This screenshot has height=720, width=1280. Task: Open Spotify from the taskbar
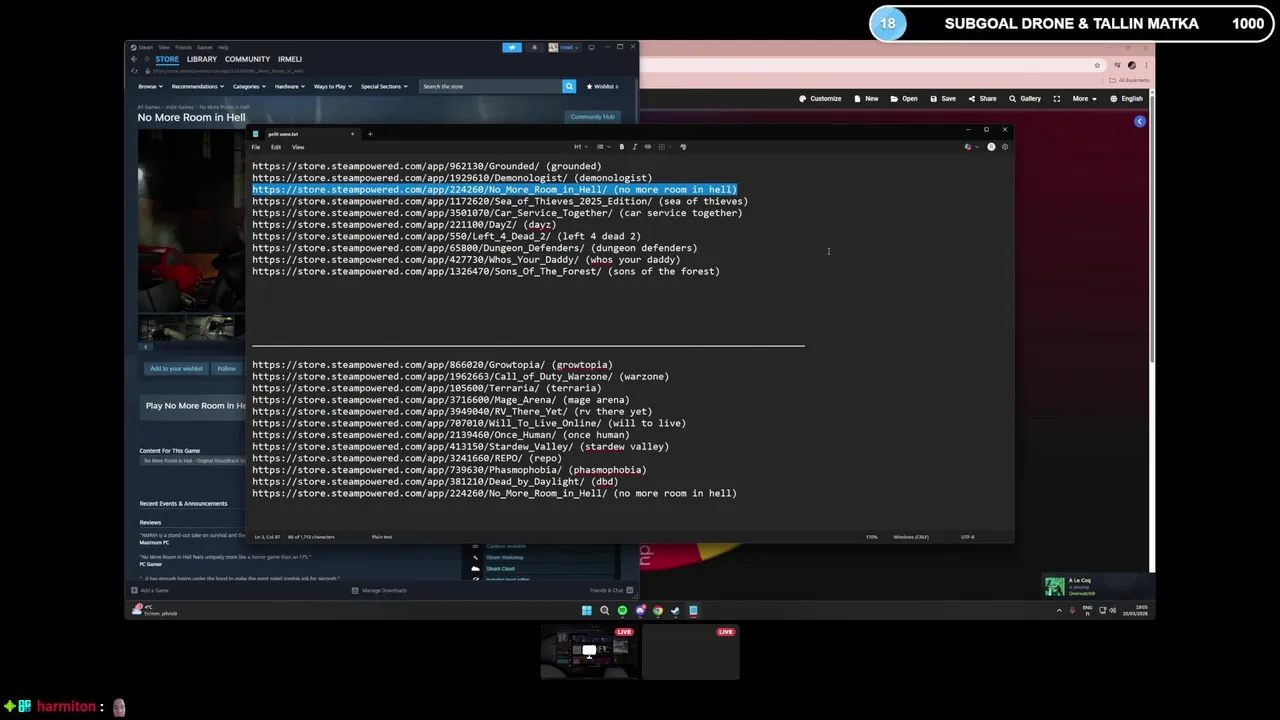point(622,610)
